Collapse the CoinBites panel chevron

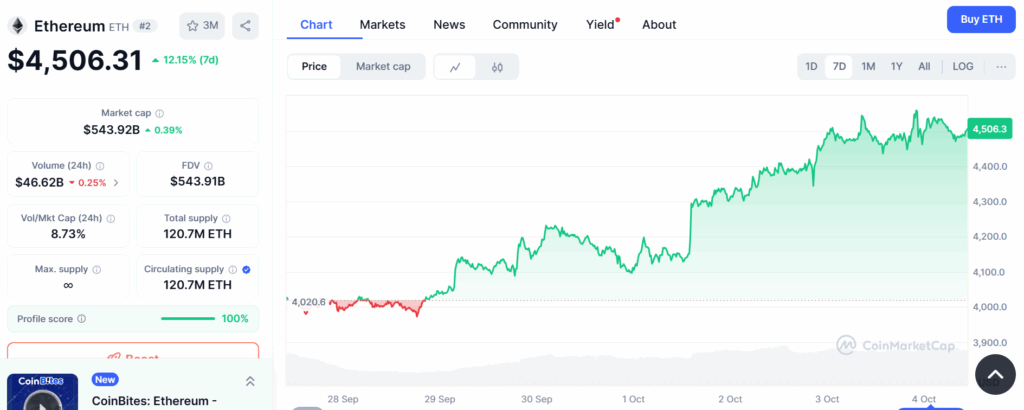250,381
